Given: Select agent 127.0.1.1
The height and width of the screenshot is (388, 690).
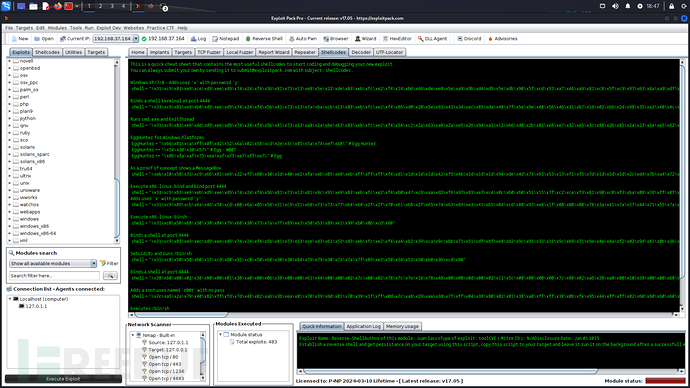Looking at the screenshot, I should (x=36, y=306).
